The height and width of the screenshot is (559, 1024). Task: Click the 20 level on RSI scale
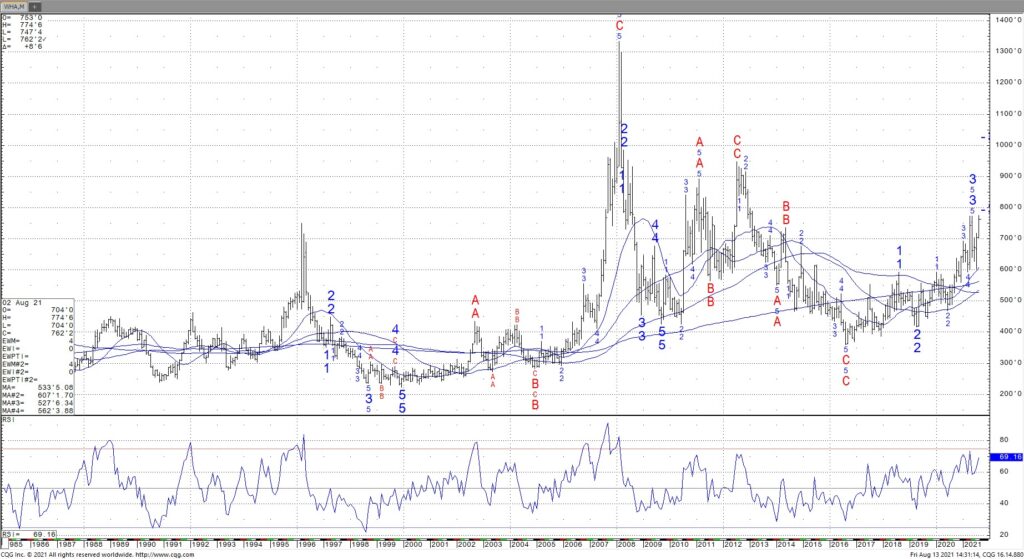click(1000, 534)
